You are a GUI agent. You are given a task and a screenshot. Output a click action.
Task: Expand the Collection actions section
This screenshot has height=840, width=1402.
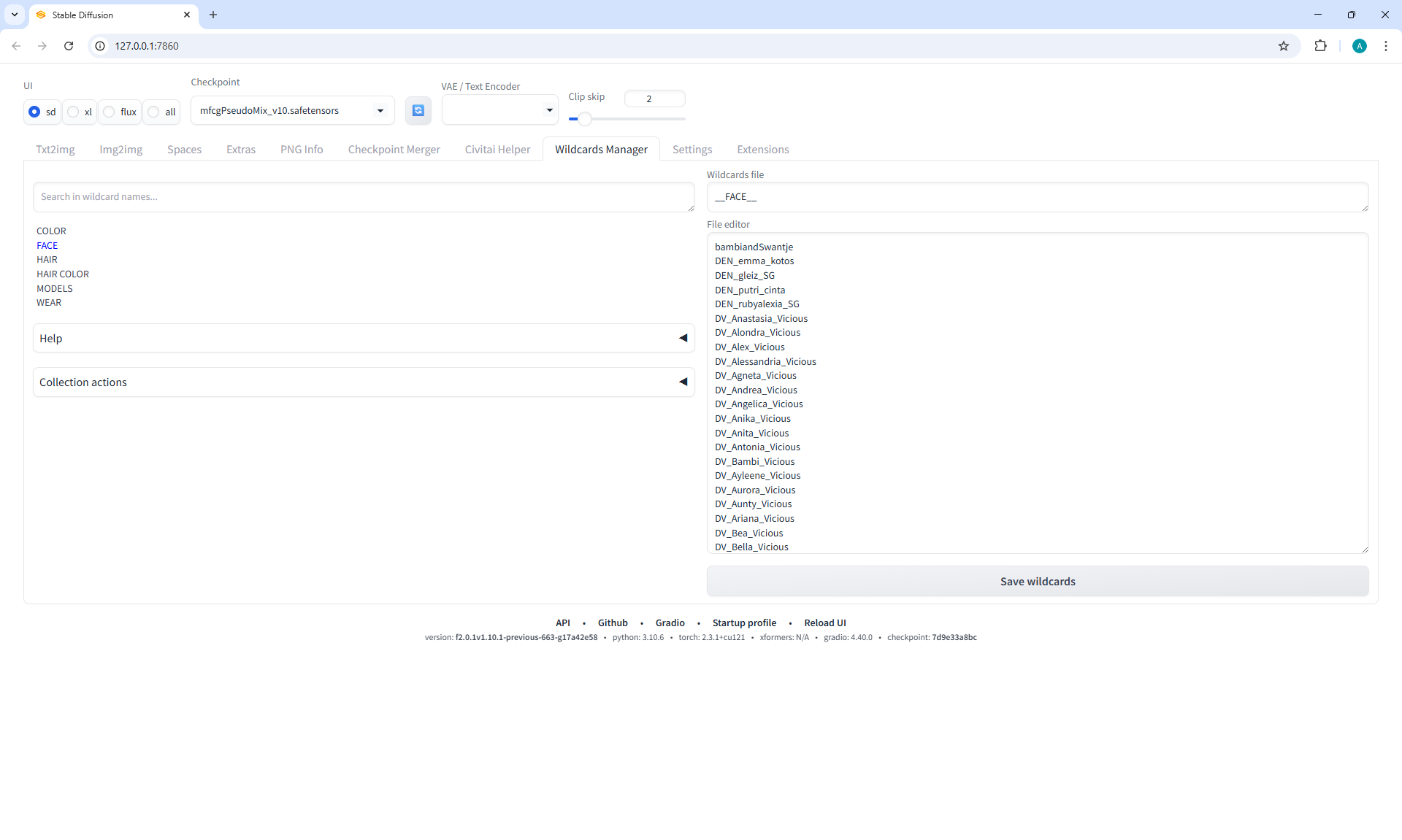tap(363, 382)
